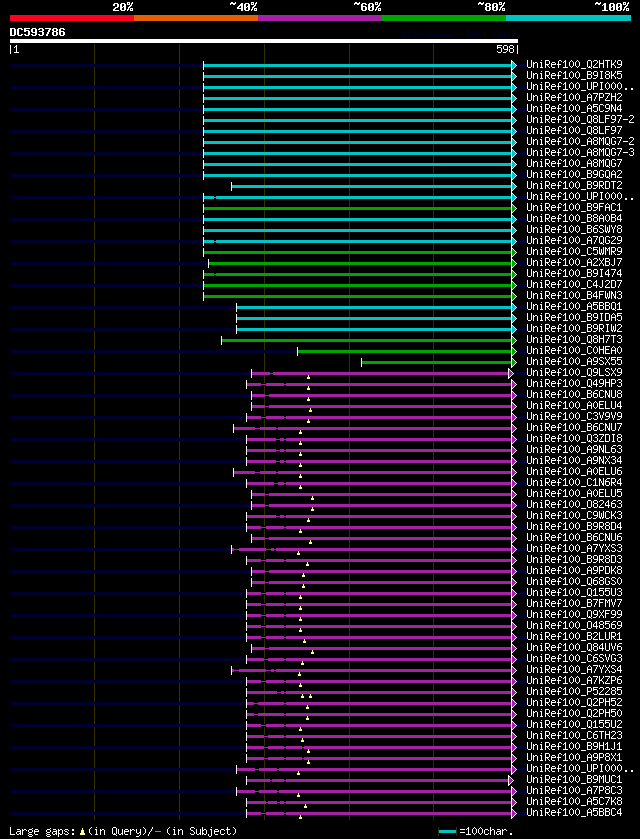Open hit UniRef100_B9I8K5
Image resolution: width=640 pixels, height=839 pixels.
coord(574,75)
